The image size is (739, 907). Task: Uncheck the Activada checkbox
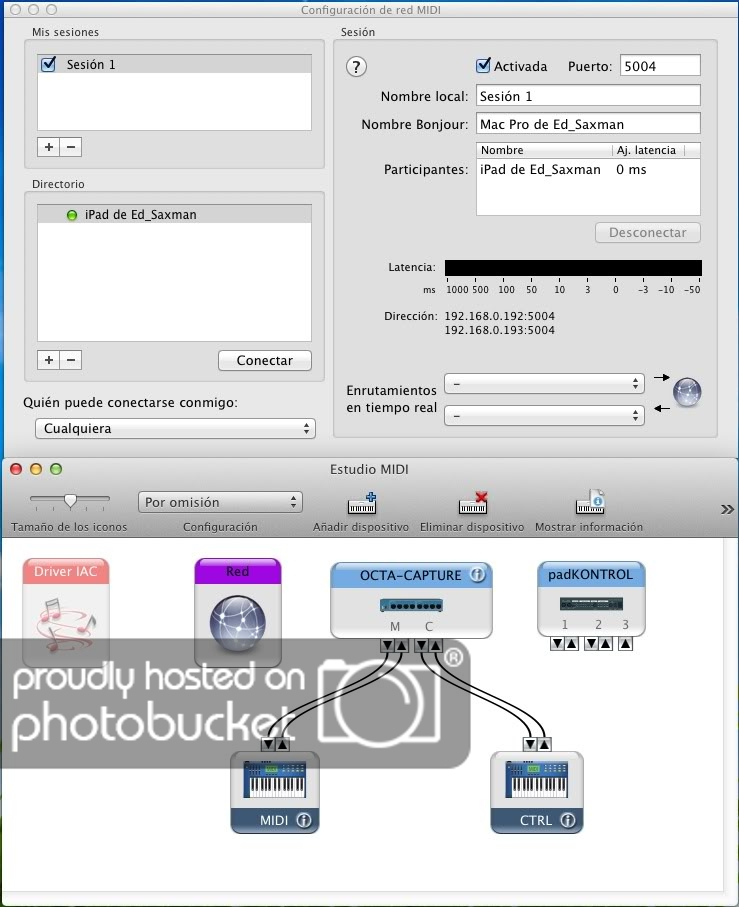(x=483, y=65)
